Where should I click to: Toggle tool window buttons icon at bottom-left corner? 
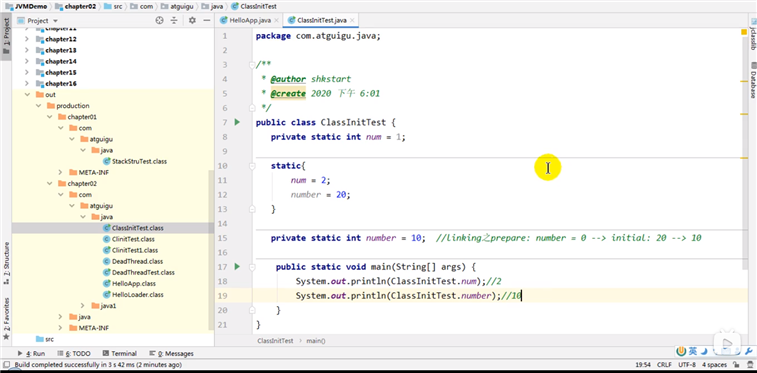click(5, 365)
